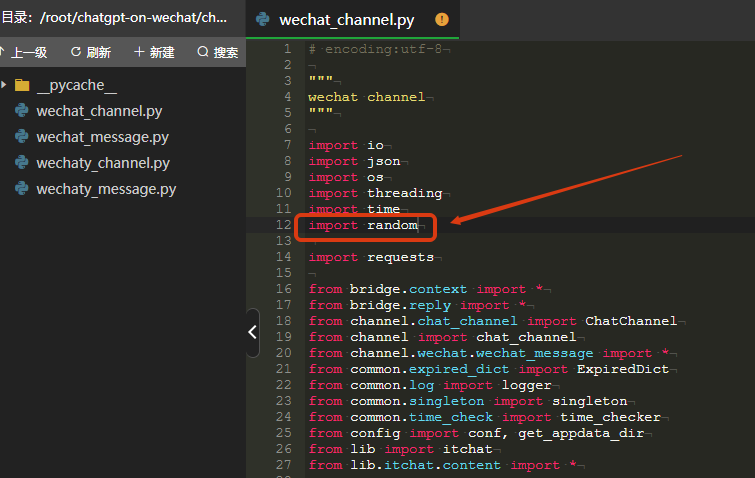The height and width of the screenshot is (478, 755).
Task: Select wechat_message.py in file list
Action: (103, 137)
